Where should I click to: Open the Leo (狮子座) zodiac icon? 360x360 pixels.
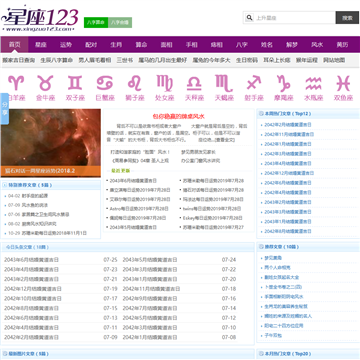point(135,83)
